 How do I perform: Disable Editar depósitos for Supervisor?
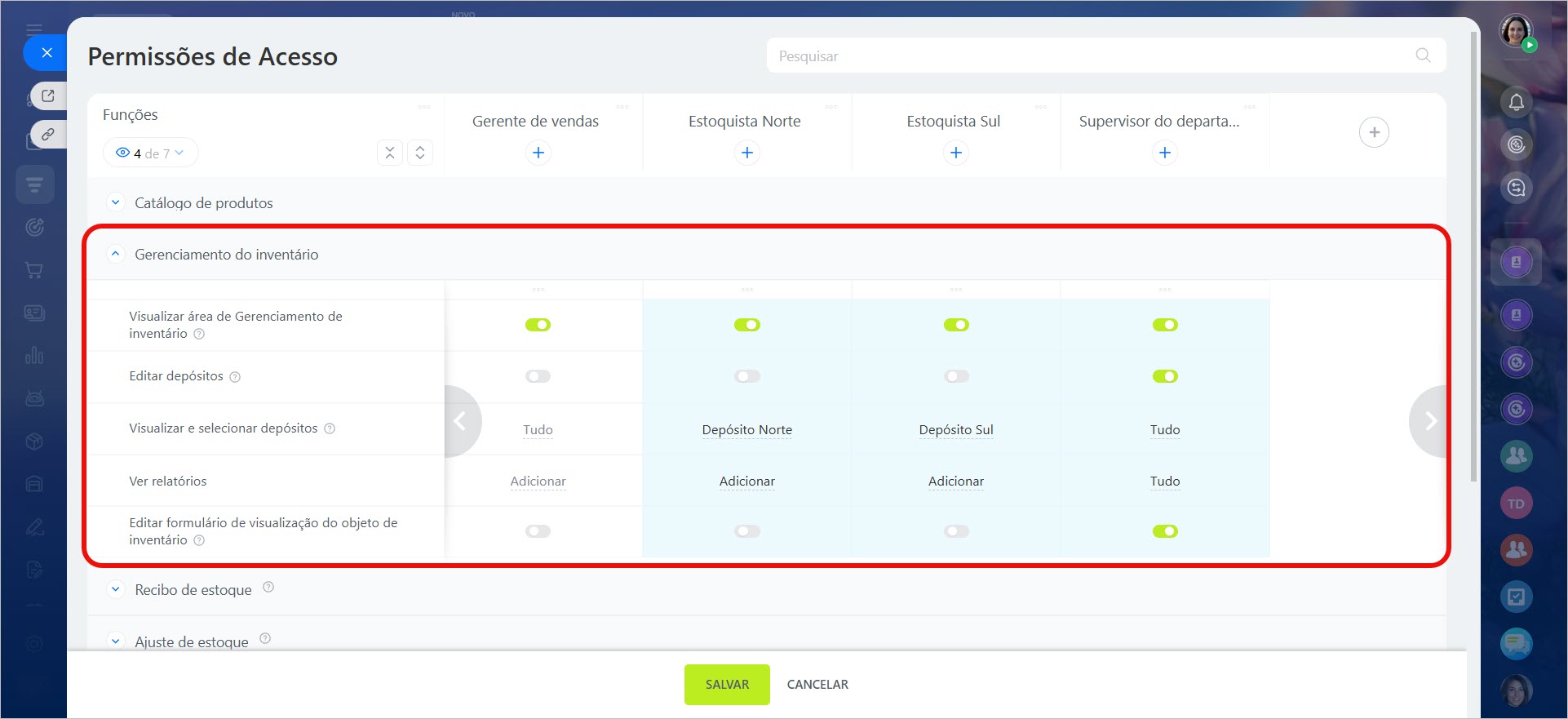click(1164, 376)
